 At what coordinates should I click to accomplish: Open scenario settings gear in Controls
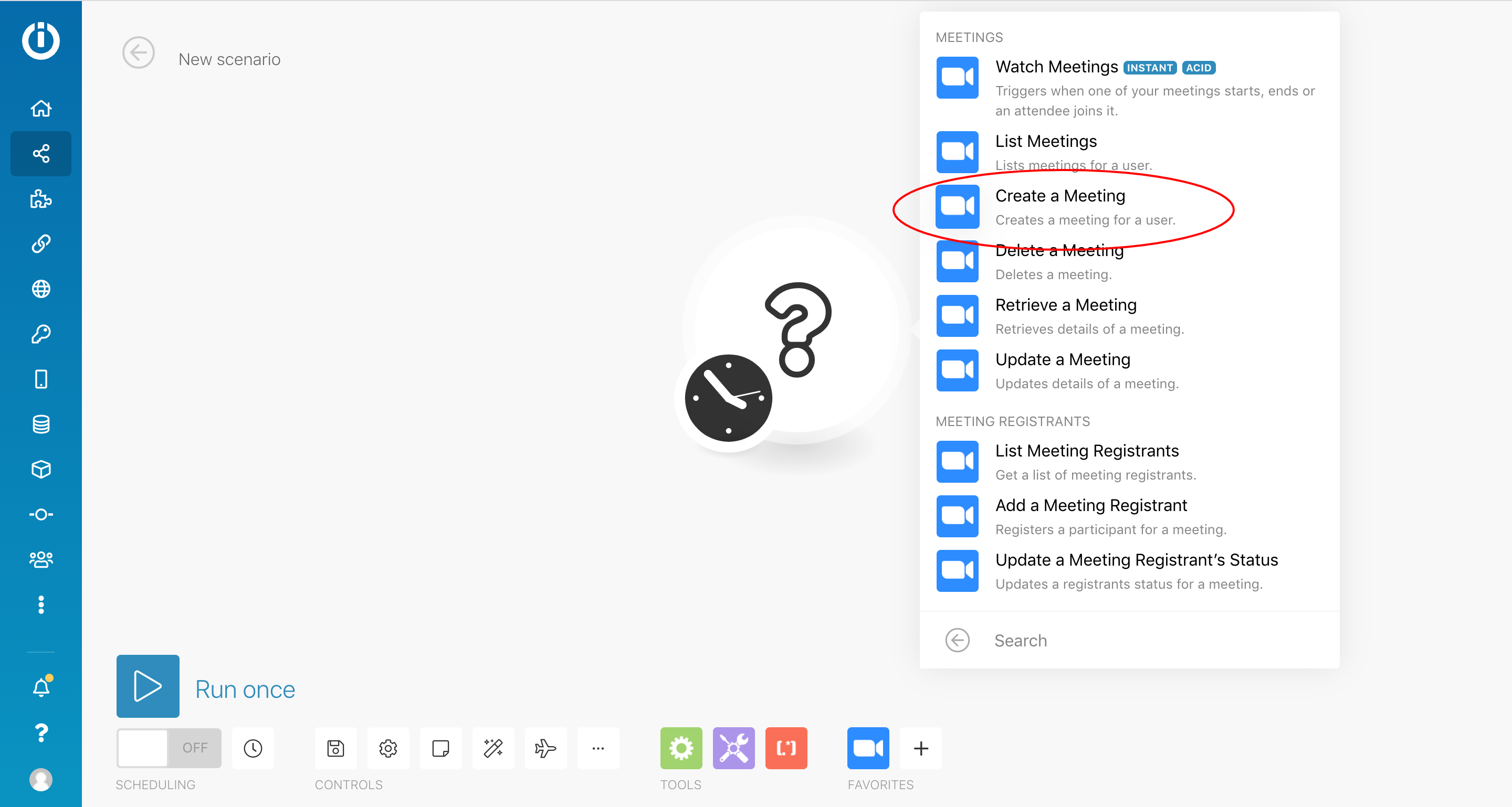[x=388, y=748]
